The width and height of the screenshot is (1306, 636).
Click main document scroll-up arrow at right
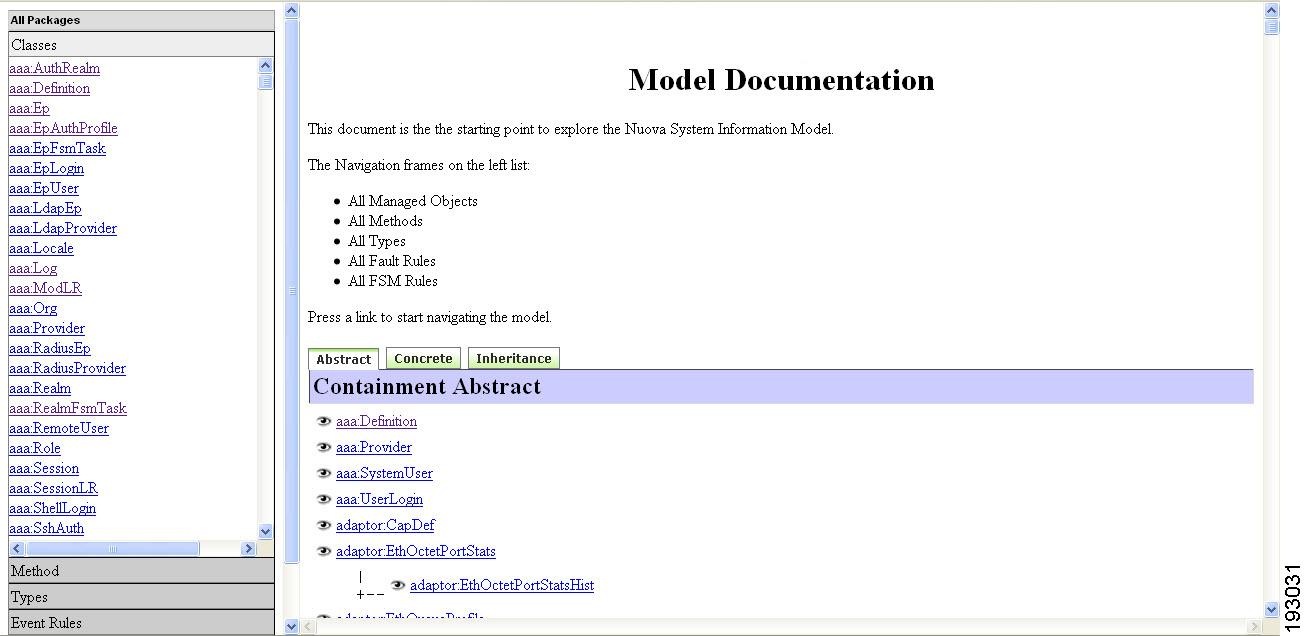point(1272,11)
